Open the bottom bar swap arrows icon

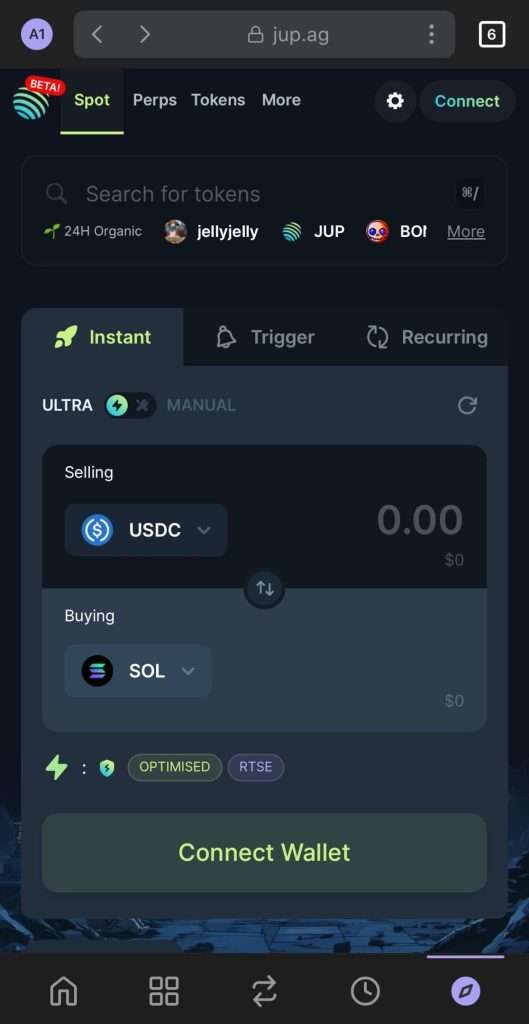pos(264,992)
